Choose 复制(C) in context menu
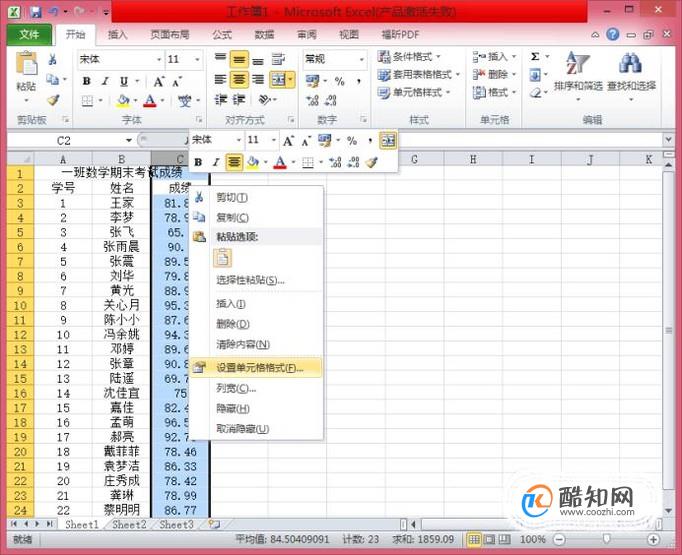 257,217
